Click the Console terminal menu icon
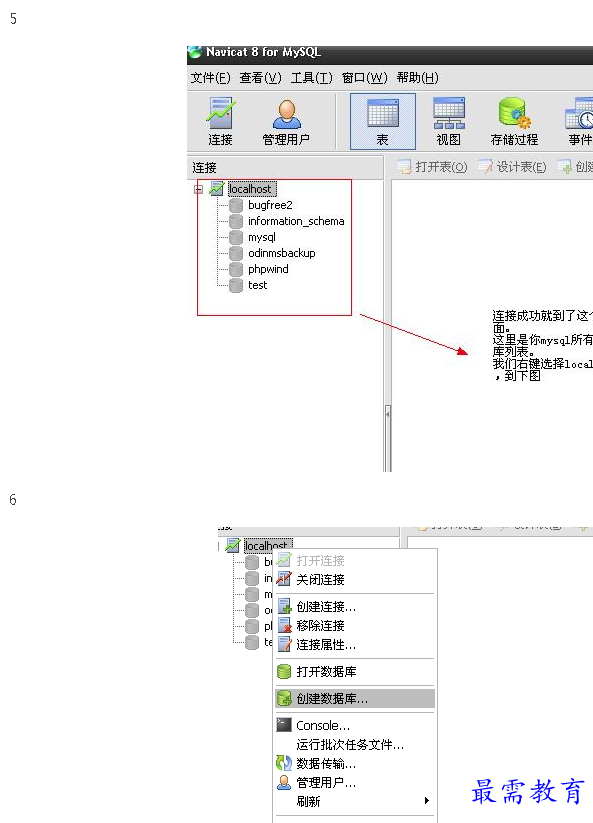 tap(284, 725)
